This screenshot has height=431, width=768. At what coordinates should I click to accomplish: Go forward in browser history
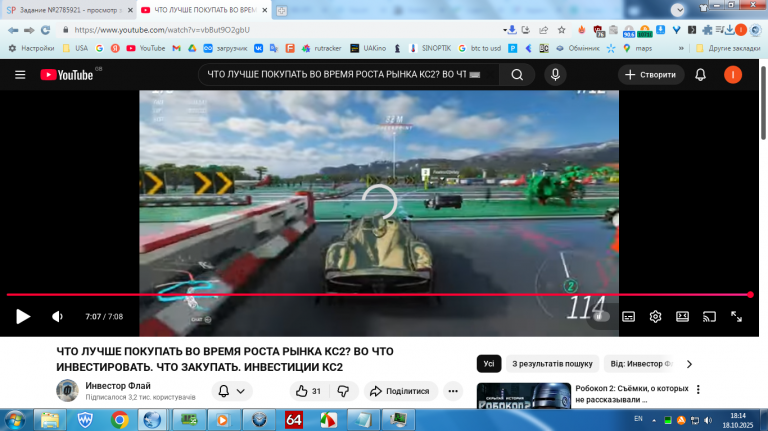[29, 30]
